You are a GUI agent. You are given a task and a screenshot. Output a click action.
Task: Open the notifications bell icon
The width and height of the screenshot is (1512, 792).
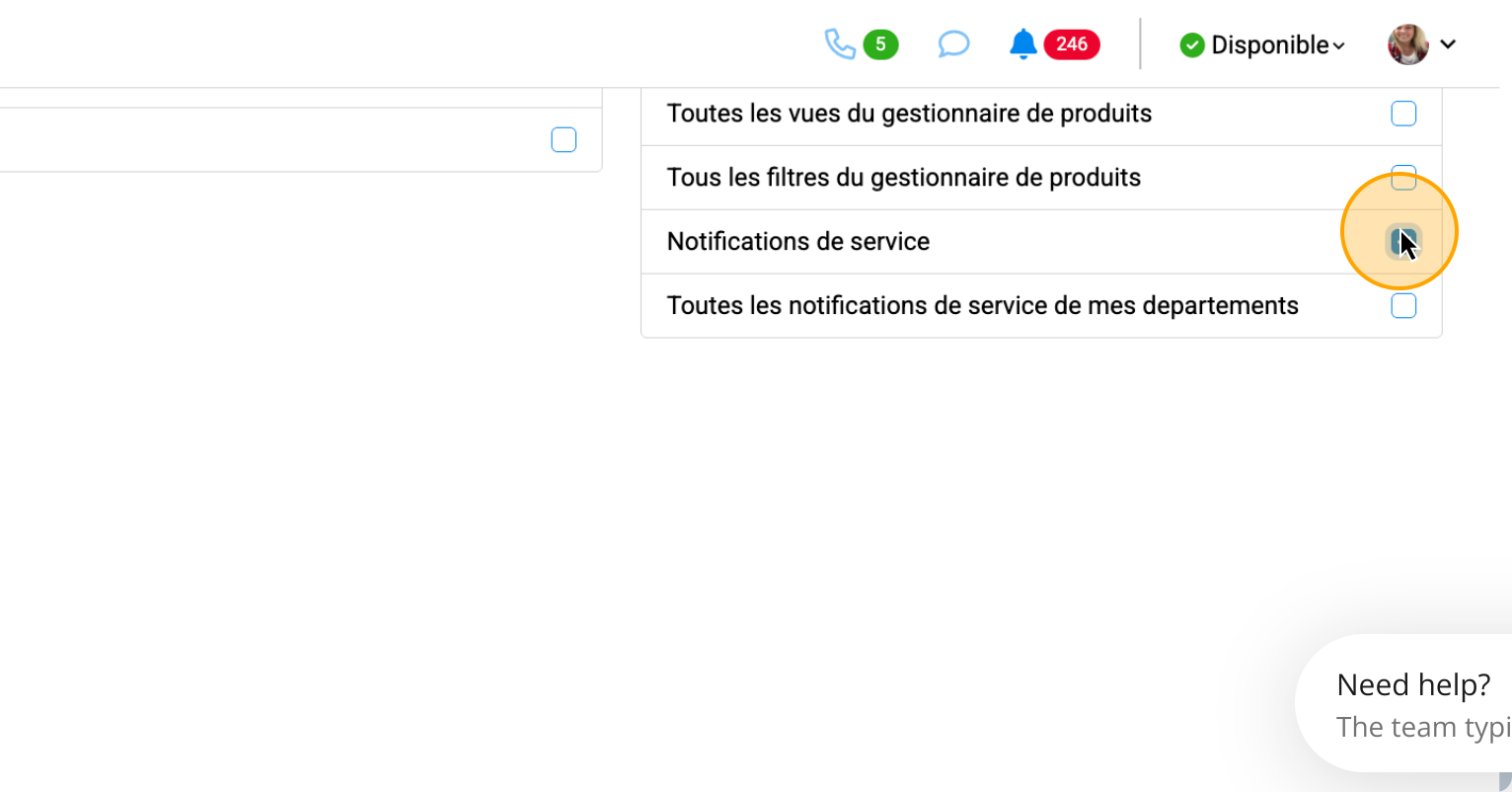coord(1022,44)
